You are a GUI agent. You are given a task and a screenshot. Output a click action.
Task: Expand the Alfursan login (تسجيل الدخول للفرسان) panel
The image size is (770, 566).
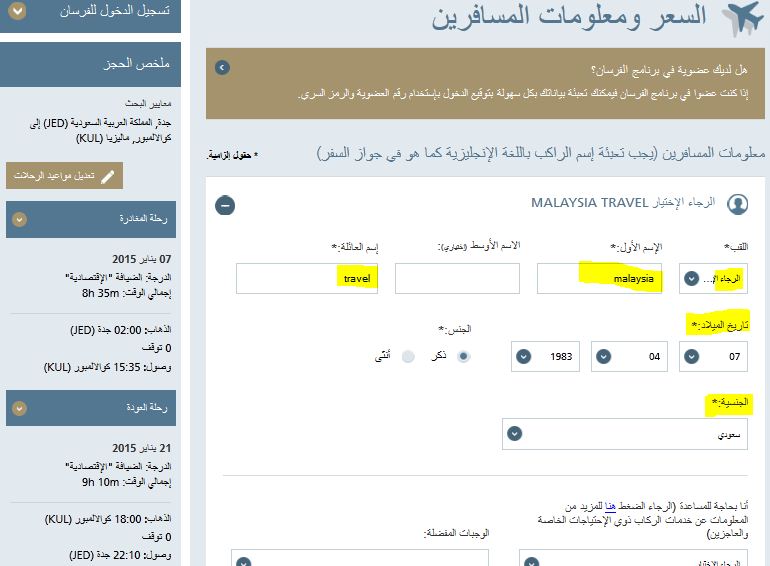click(x=17, y=13)
